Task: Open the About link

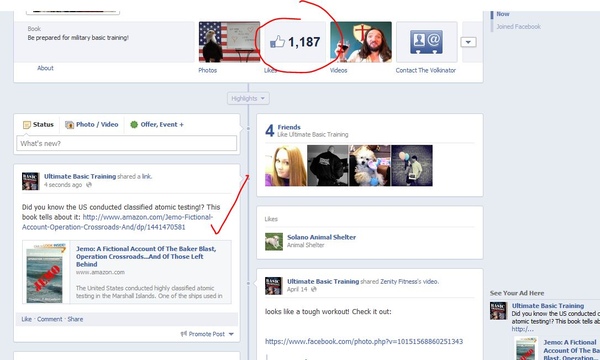Action: (45, 68)
